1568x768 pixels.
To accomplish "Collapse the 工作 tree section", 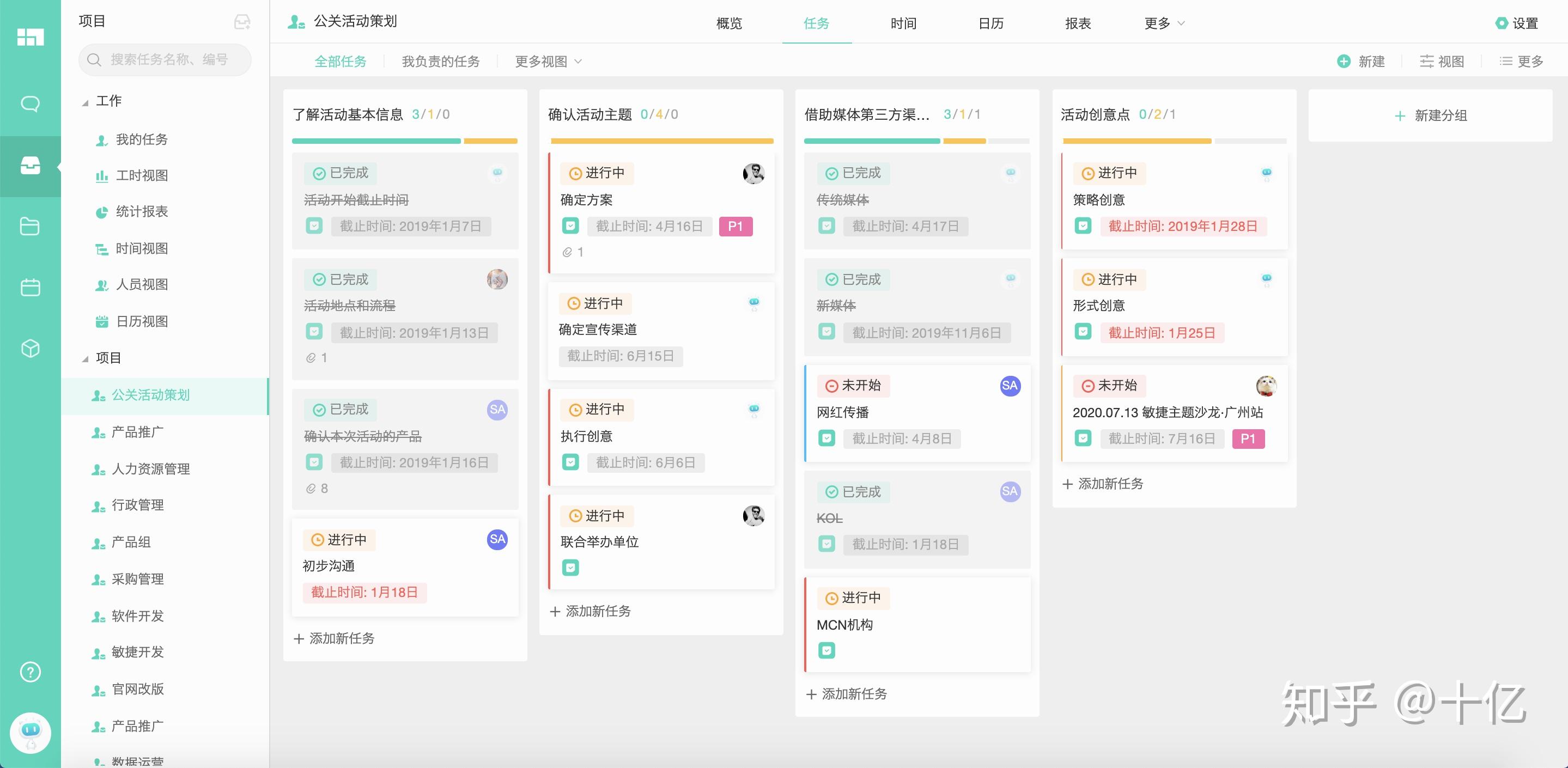I will click(85, 102).
